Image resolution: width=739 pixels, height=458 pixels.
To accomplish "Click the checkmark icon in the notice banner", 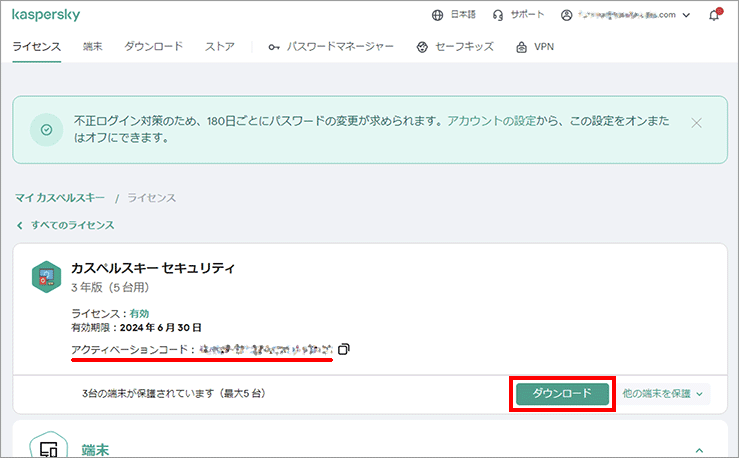I will point(47,130).
